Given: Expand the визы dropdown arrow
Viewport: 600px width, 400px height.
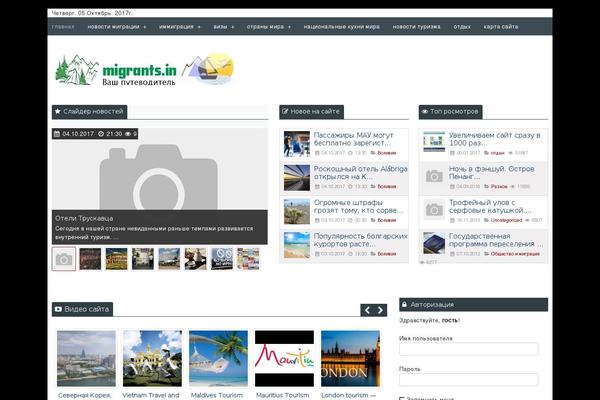Looking at the screenshot, I should (x=232, y=27).
